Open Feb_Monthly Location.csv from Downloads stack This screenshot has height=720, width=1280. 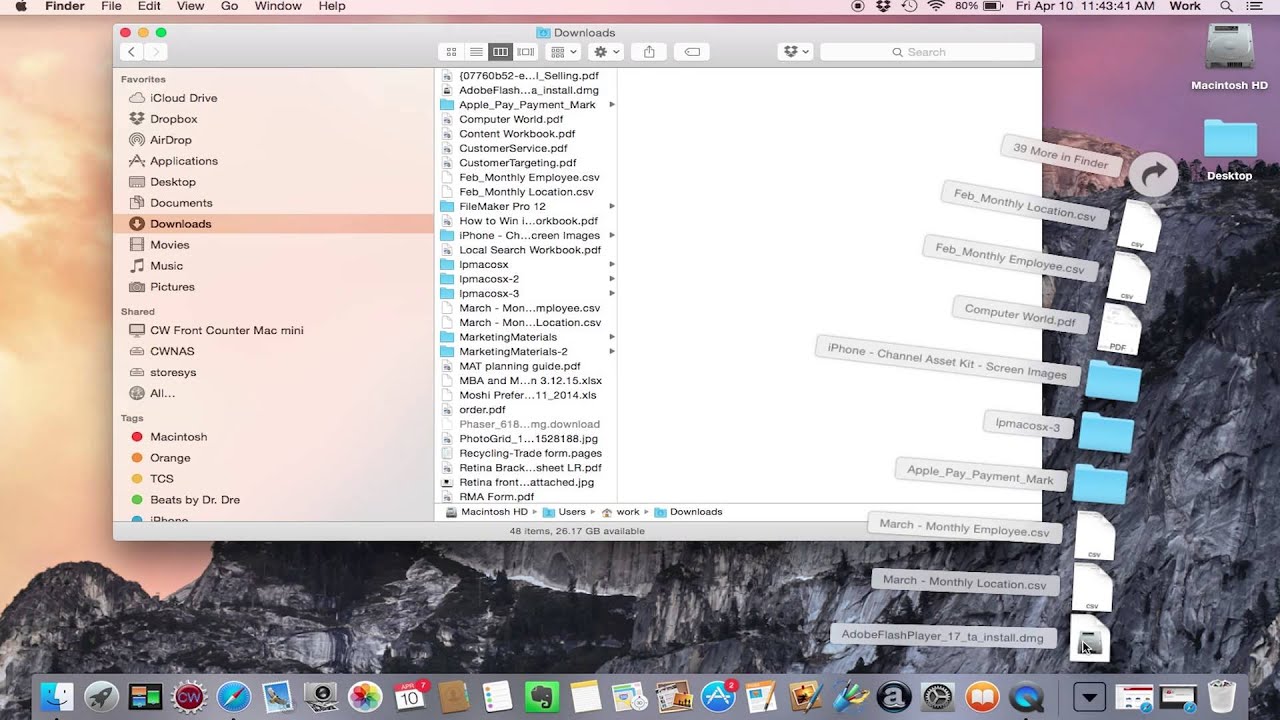[x=1137, y=225]
